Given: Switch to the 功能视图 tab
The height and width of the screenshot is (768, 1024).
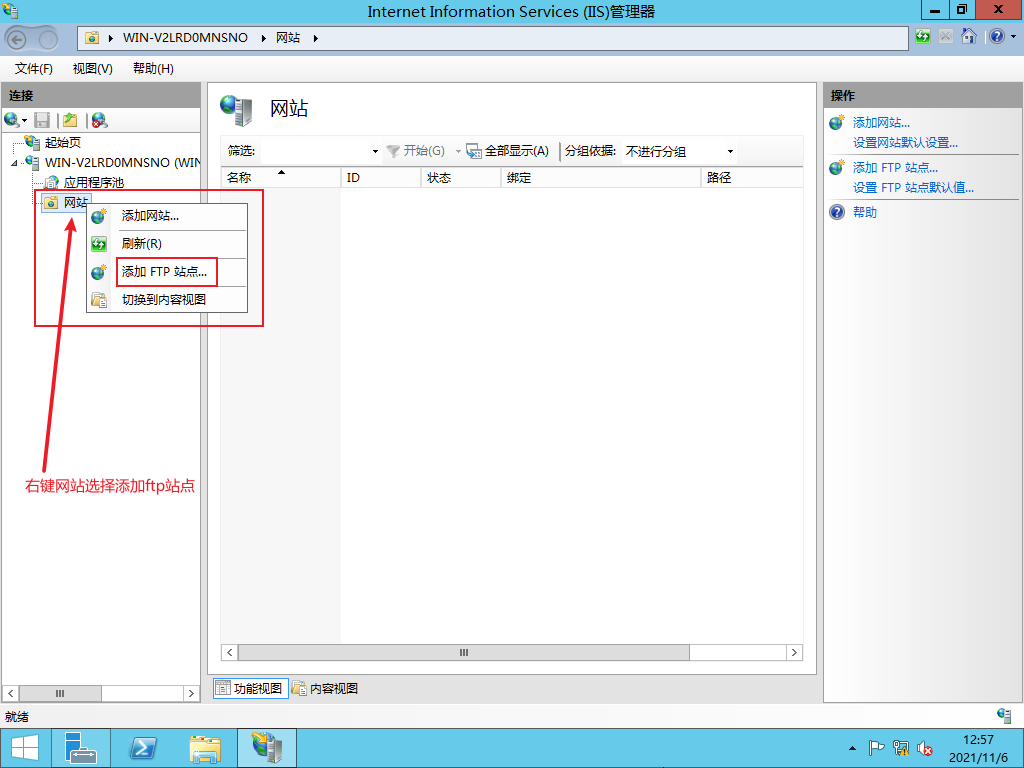Looking at the screenshot, I should tap(251, 688).
